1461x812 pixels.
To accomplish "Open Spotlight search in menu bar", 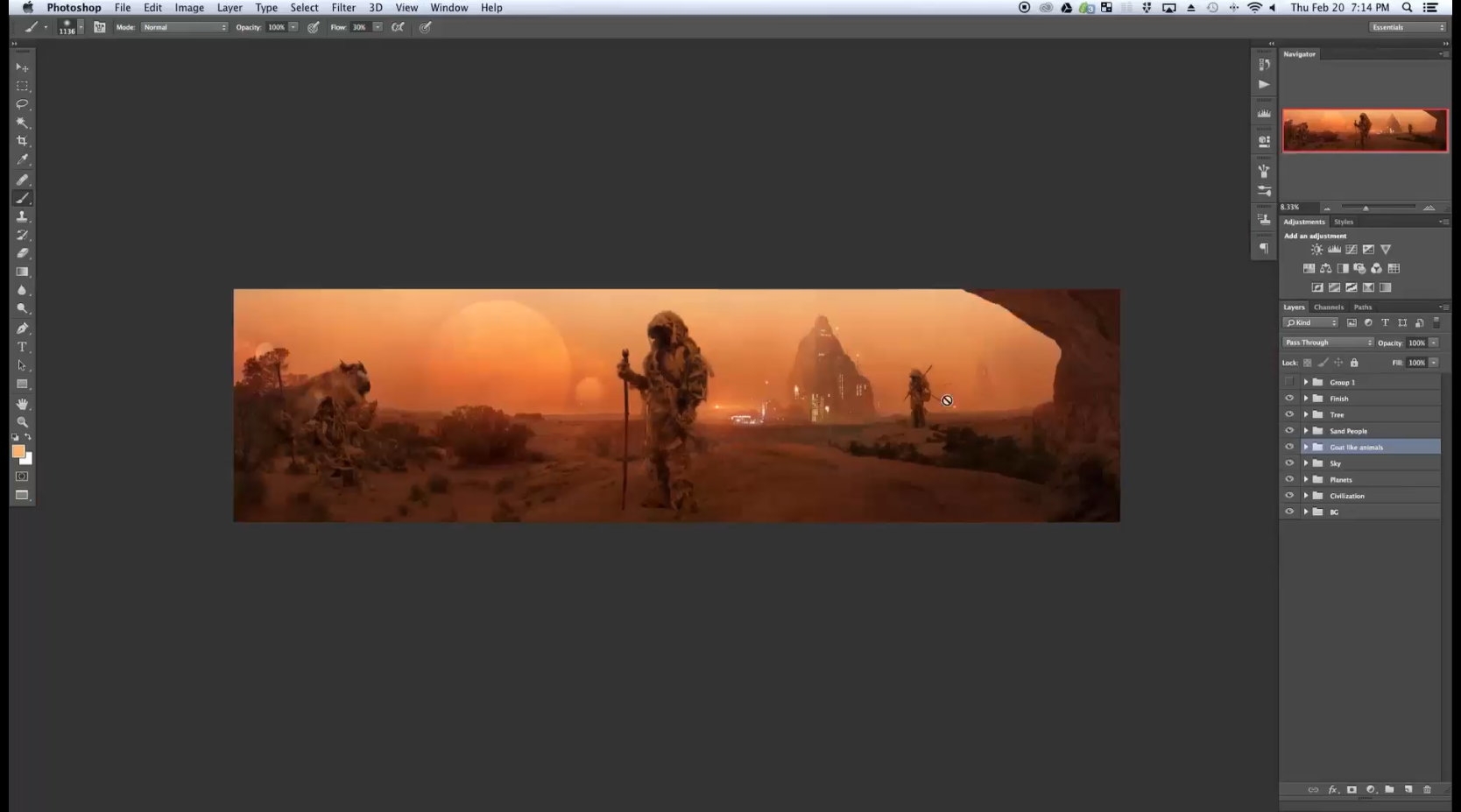I will coord(1407,8).
